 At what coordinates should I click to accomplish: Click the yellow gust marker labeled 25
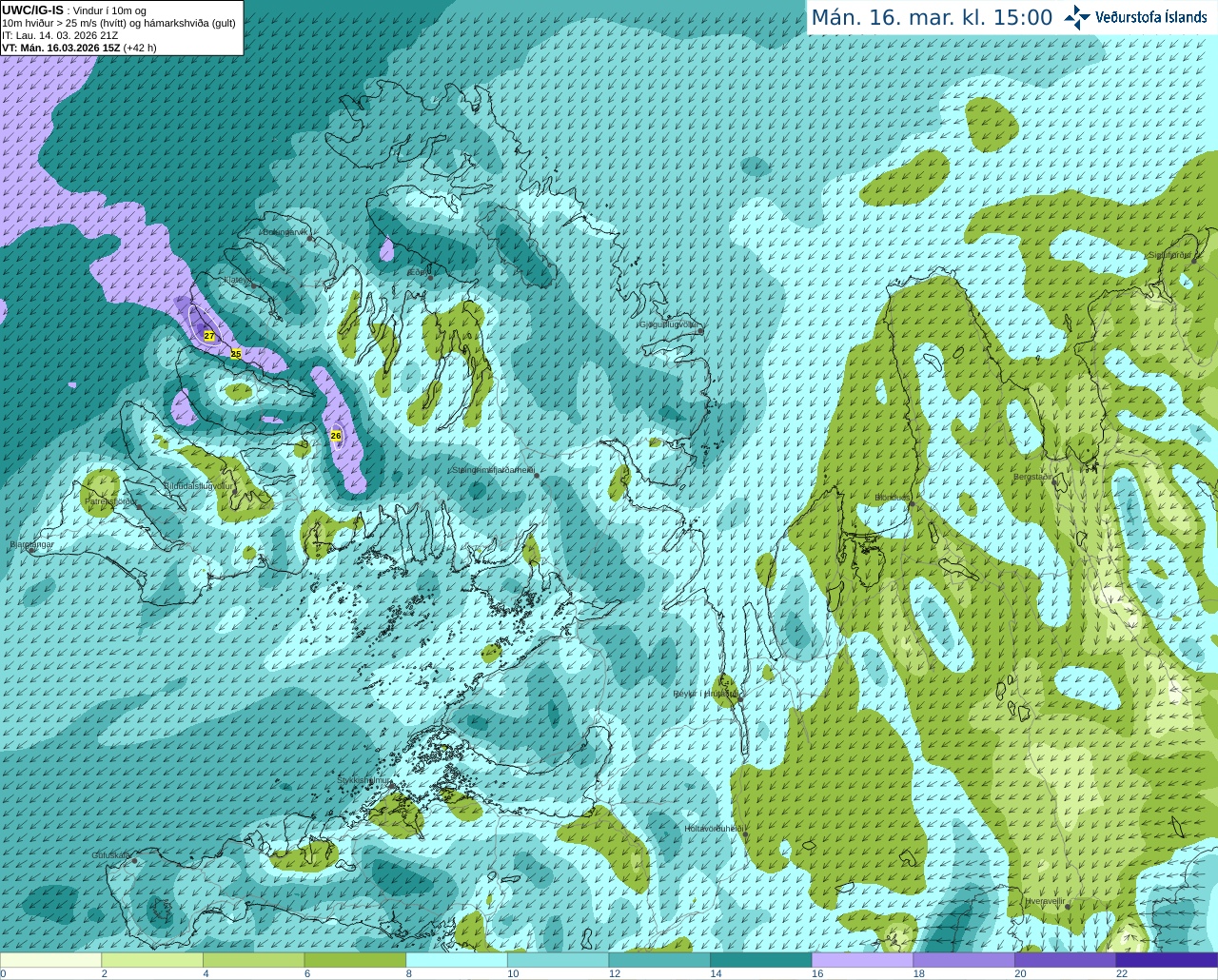(x=236, y=354)
